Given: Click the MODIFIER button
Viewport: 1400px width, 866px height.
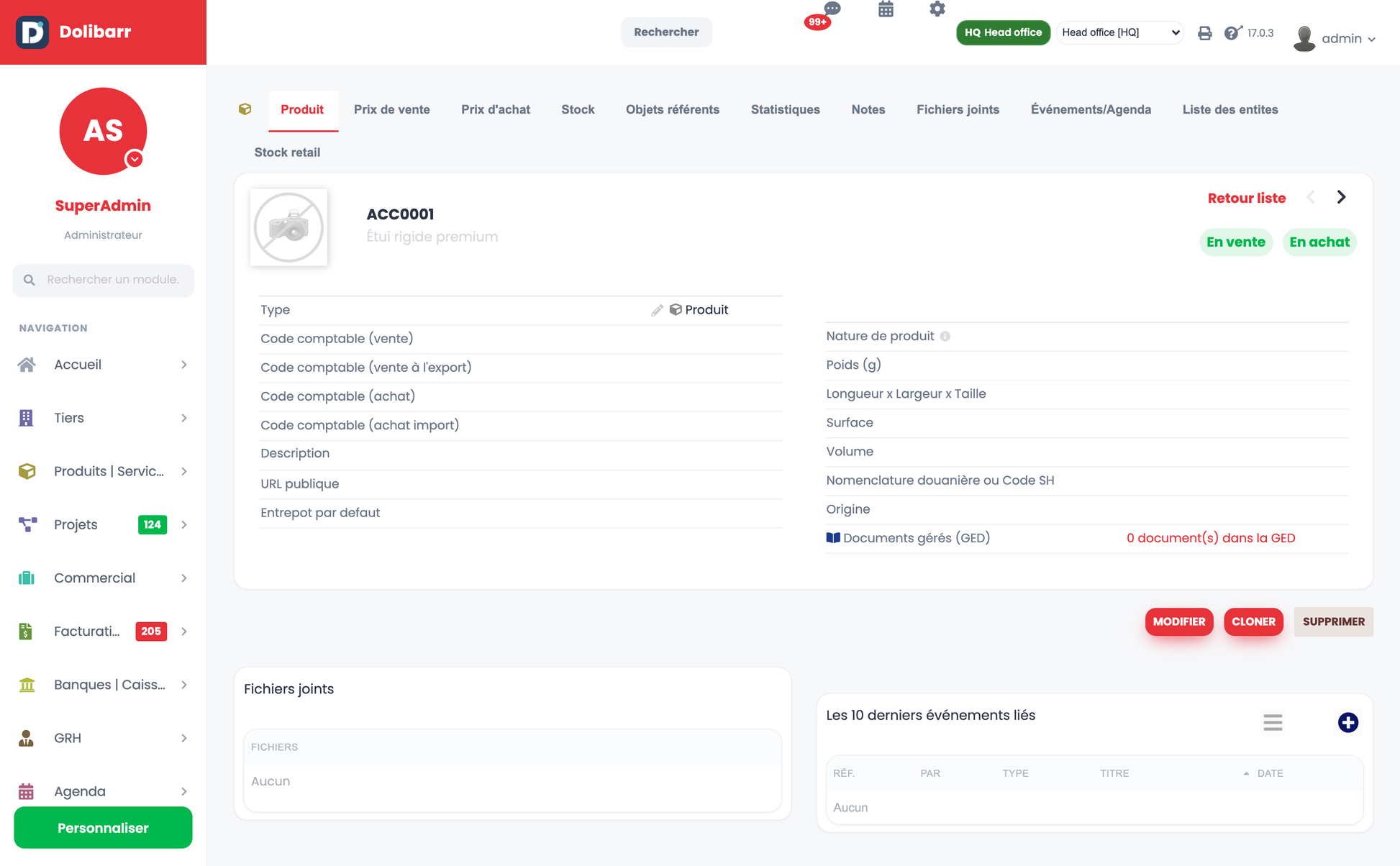Looking at the screenshot, I should [1178, 621].
